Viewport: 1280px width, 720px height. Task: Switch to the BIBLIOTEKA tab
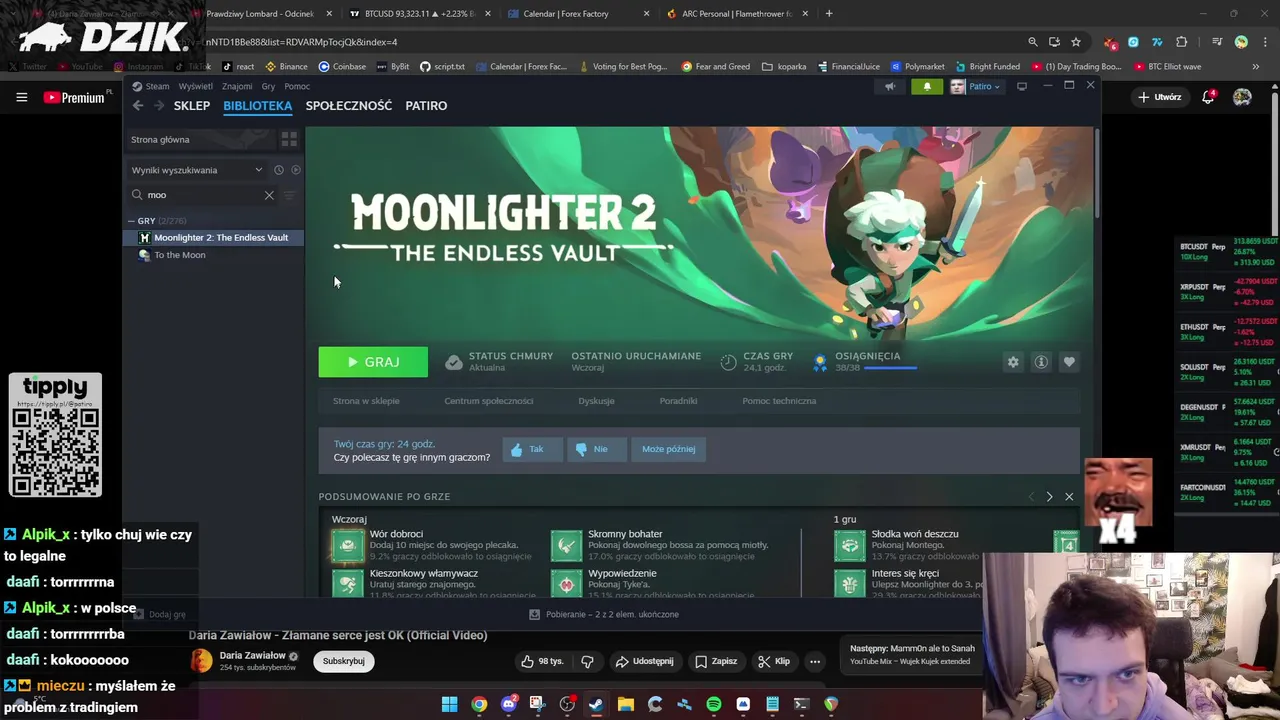(x=258, y=106)
